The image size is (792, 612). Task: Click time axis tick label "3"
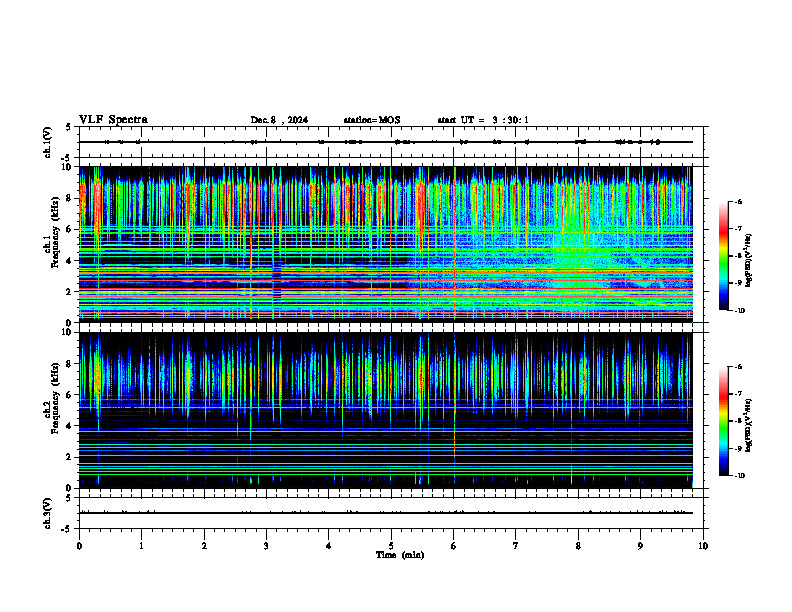(266, 546)
